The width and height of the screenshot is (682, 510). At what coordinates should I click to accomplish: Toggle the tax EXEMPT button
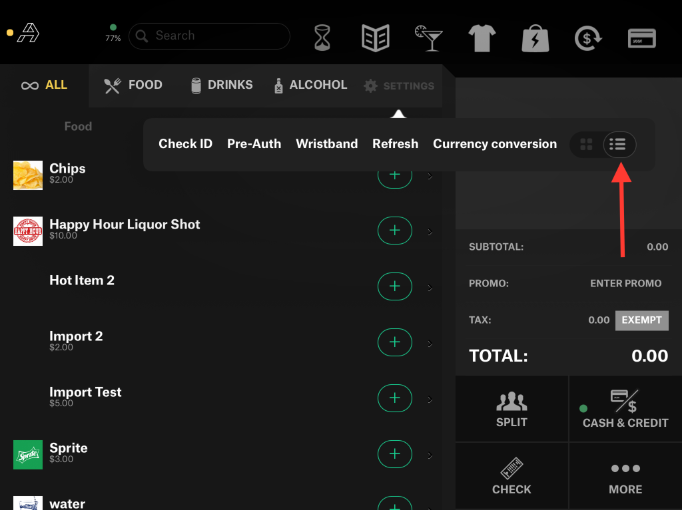641,321
